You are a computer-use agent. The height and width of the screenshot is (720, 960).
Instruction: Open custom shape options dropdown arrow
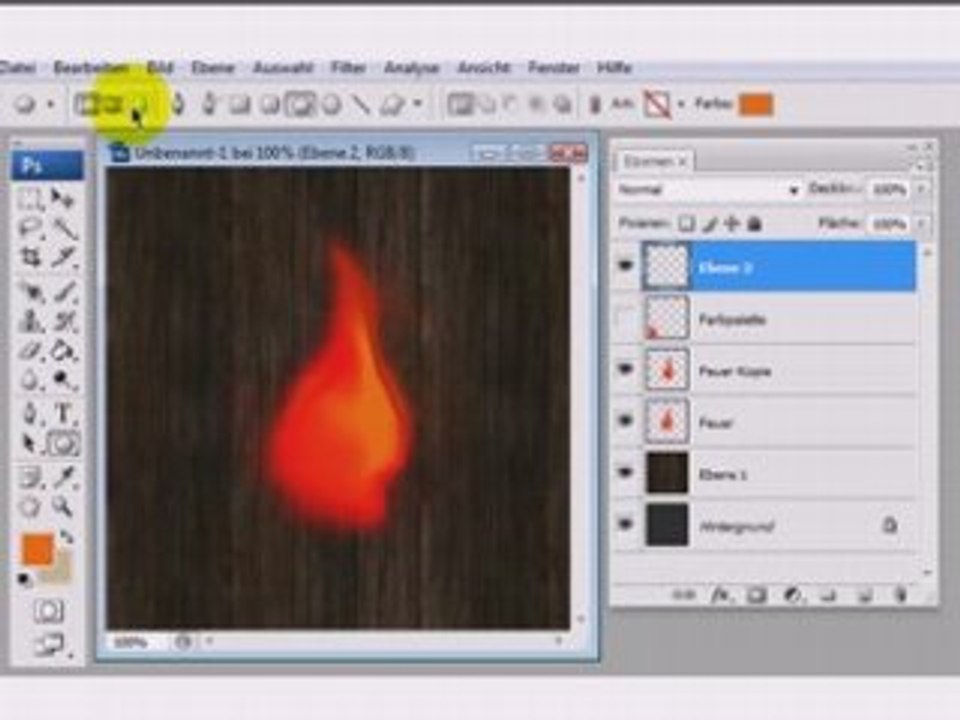pos(419,103)
